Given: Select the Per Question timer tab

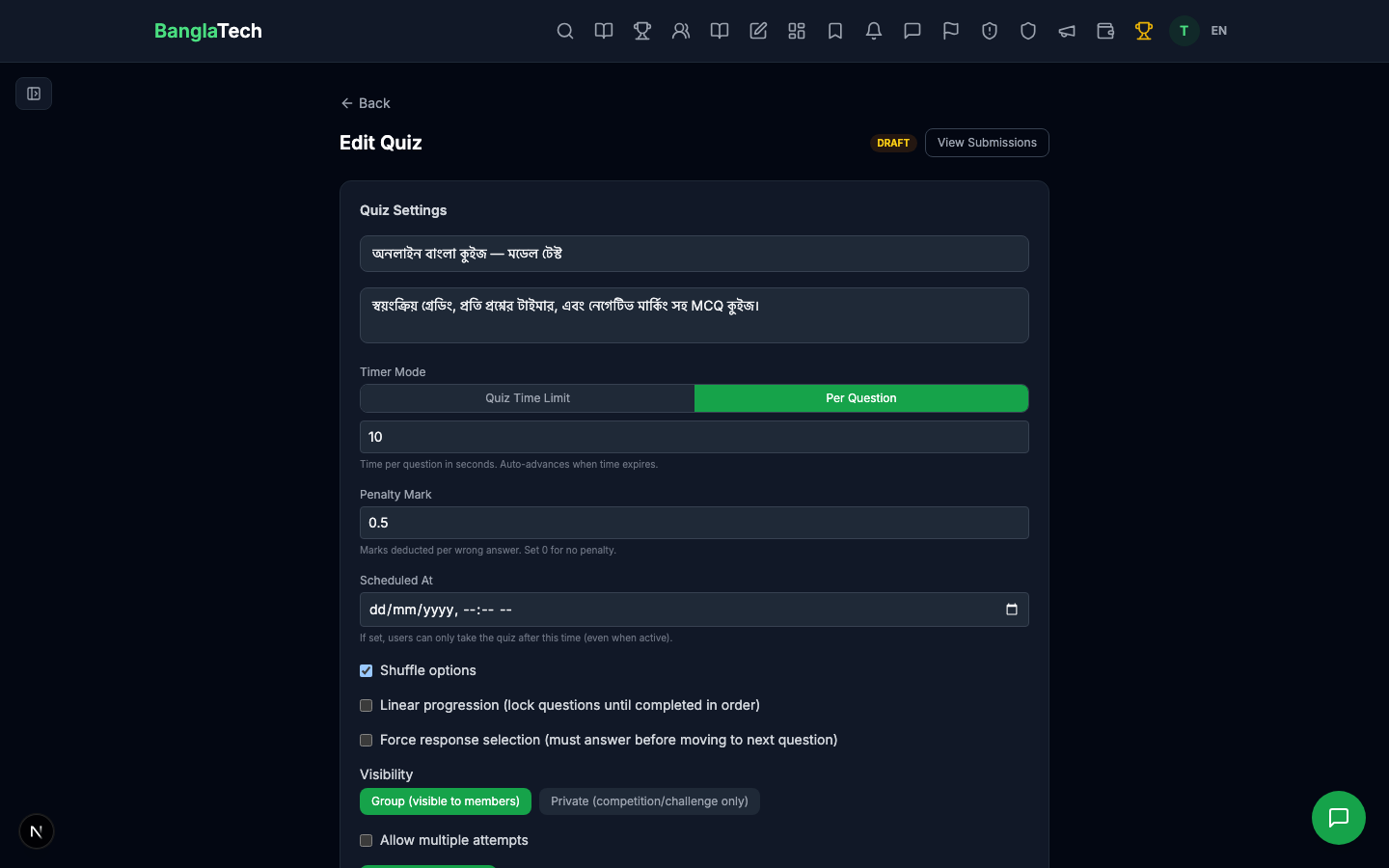Looking at the screenshot, I should [x=861, y=397].
